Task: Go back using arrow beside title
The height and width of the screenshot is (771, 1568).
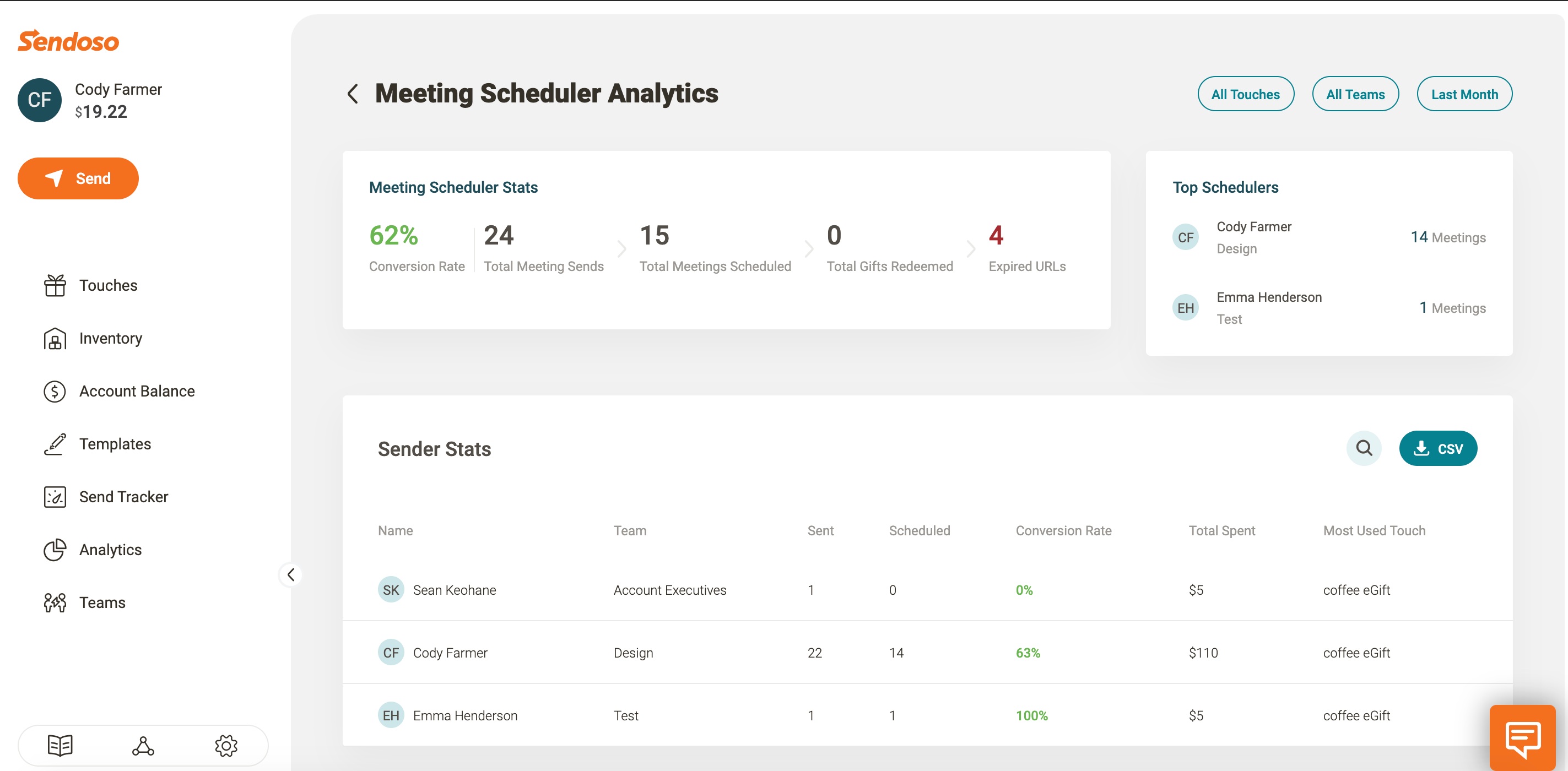Action: (x=353, y=94)
